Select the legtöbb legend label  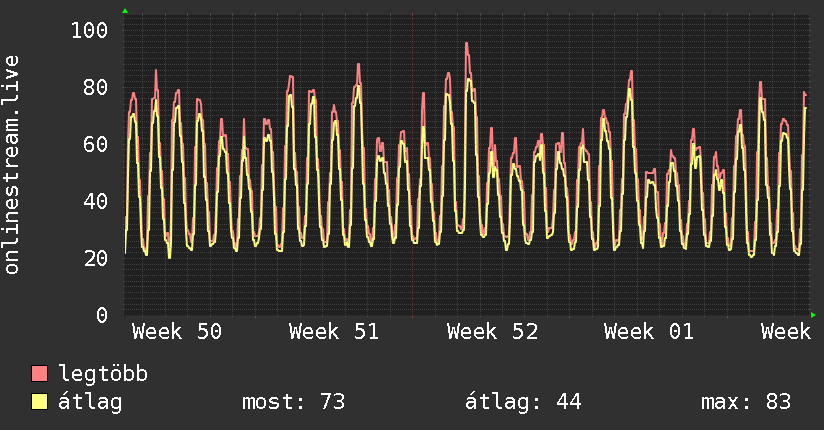click(103, 374)
